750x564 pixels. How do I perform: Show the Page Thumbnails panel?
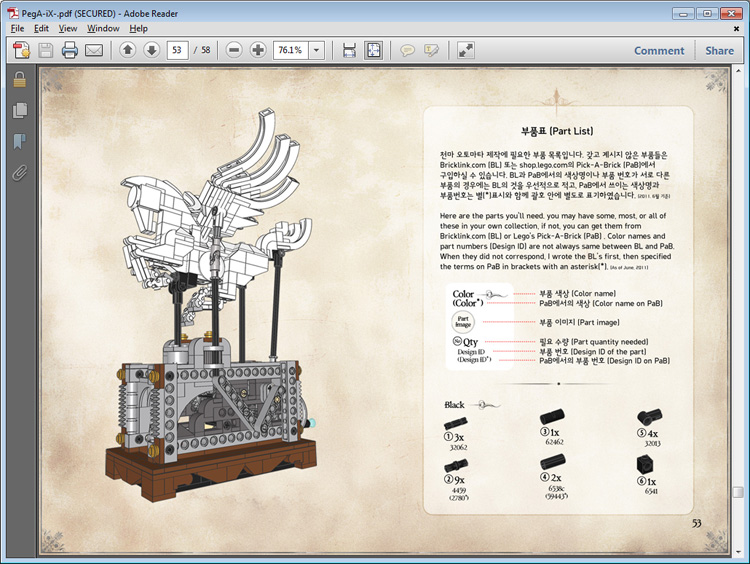tap(19, 111)
